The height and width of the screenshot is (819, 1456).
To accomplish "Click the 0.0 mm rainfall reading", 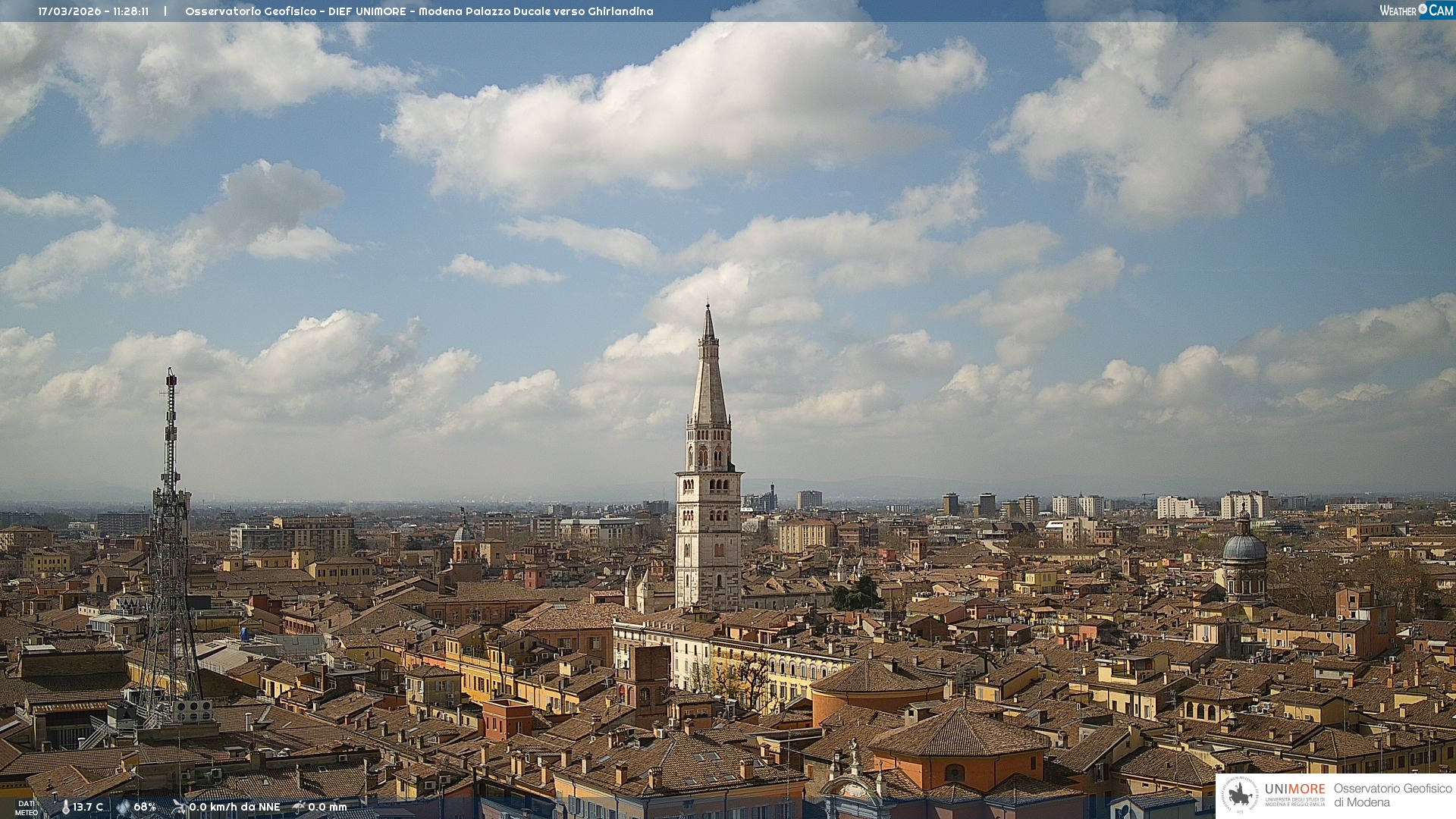I will (328, 808).
